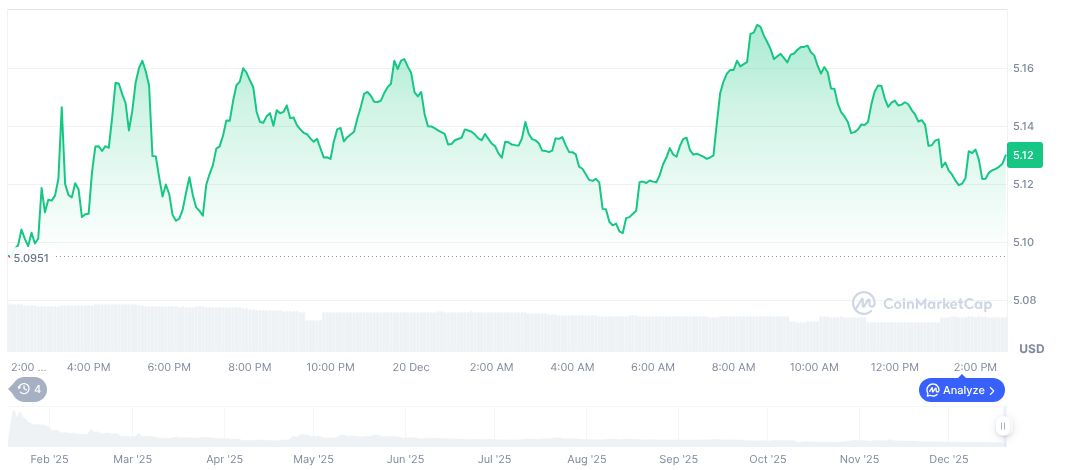Click the 5.08 price axis label
The image size is (1072, 470).
coord(1023,300)
